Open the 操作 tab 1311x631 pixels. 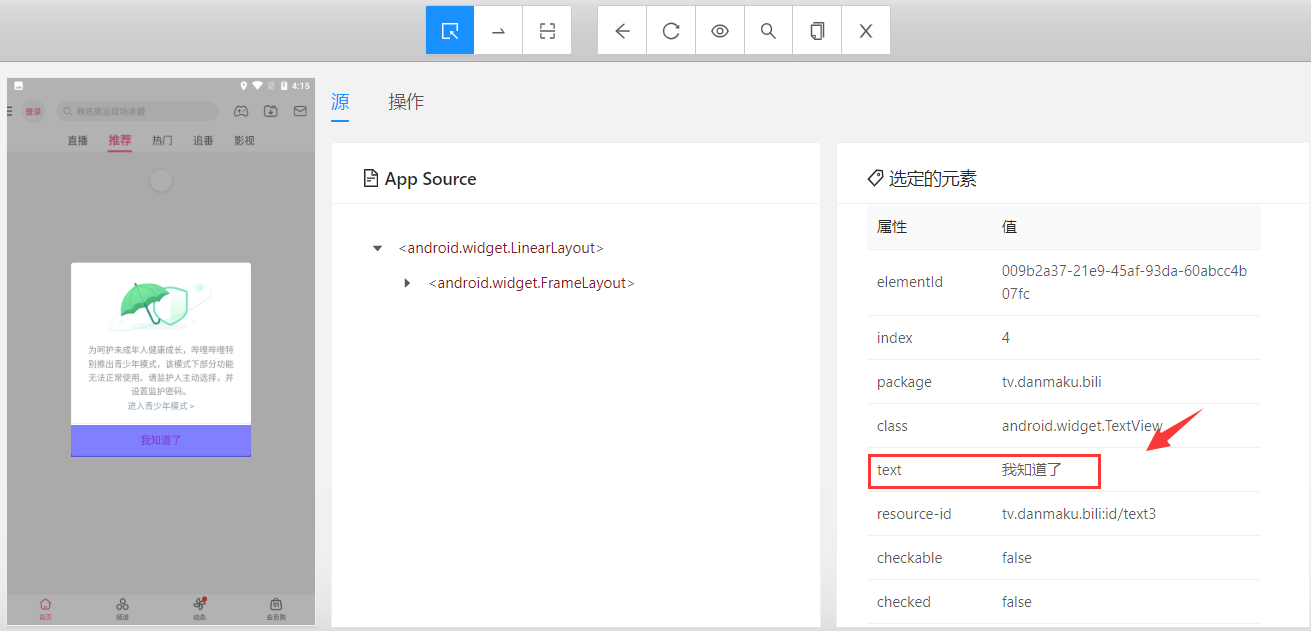click(x=406, y=102)
